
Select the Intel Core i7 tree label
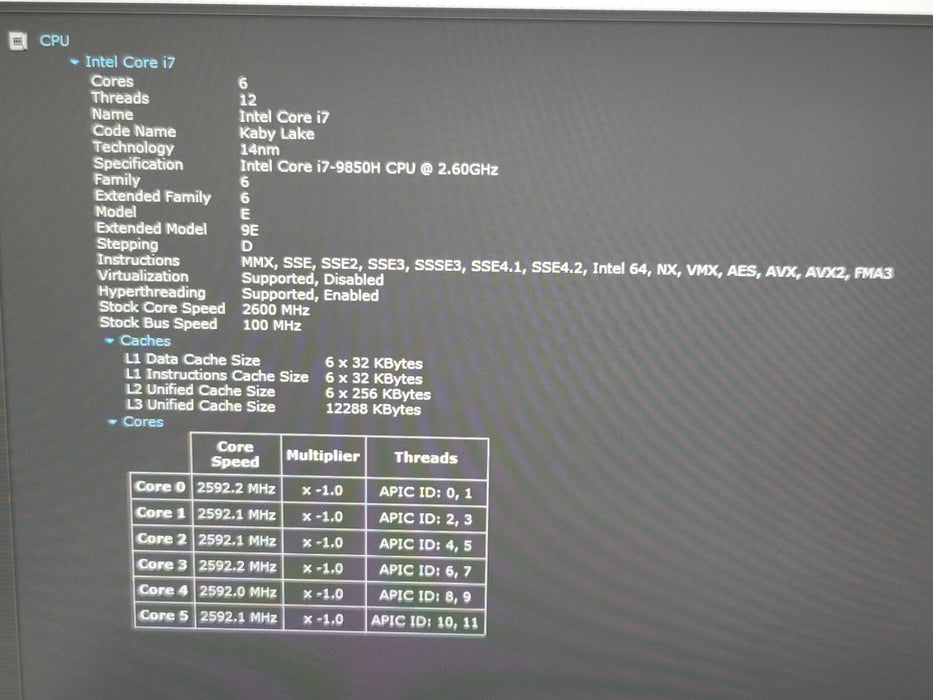(130, 62)
